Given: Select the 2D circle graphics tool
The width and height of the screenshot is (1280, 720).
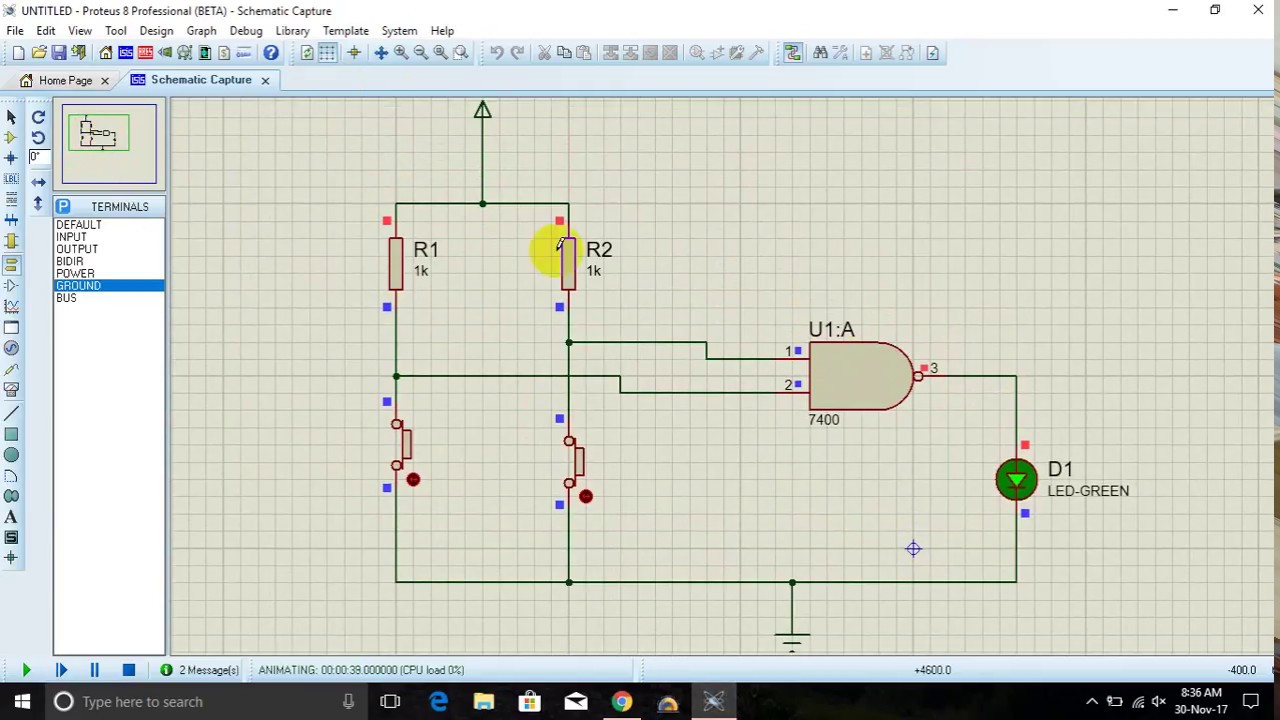Looking at the screenshot, I should pyautogui.click(x=11, y=455).
